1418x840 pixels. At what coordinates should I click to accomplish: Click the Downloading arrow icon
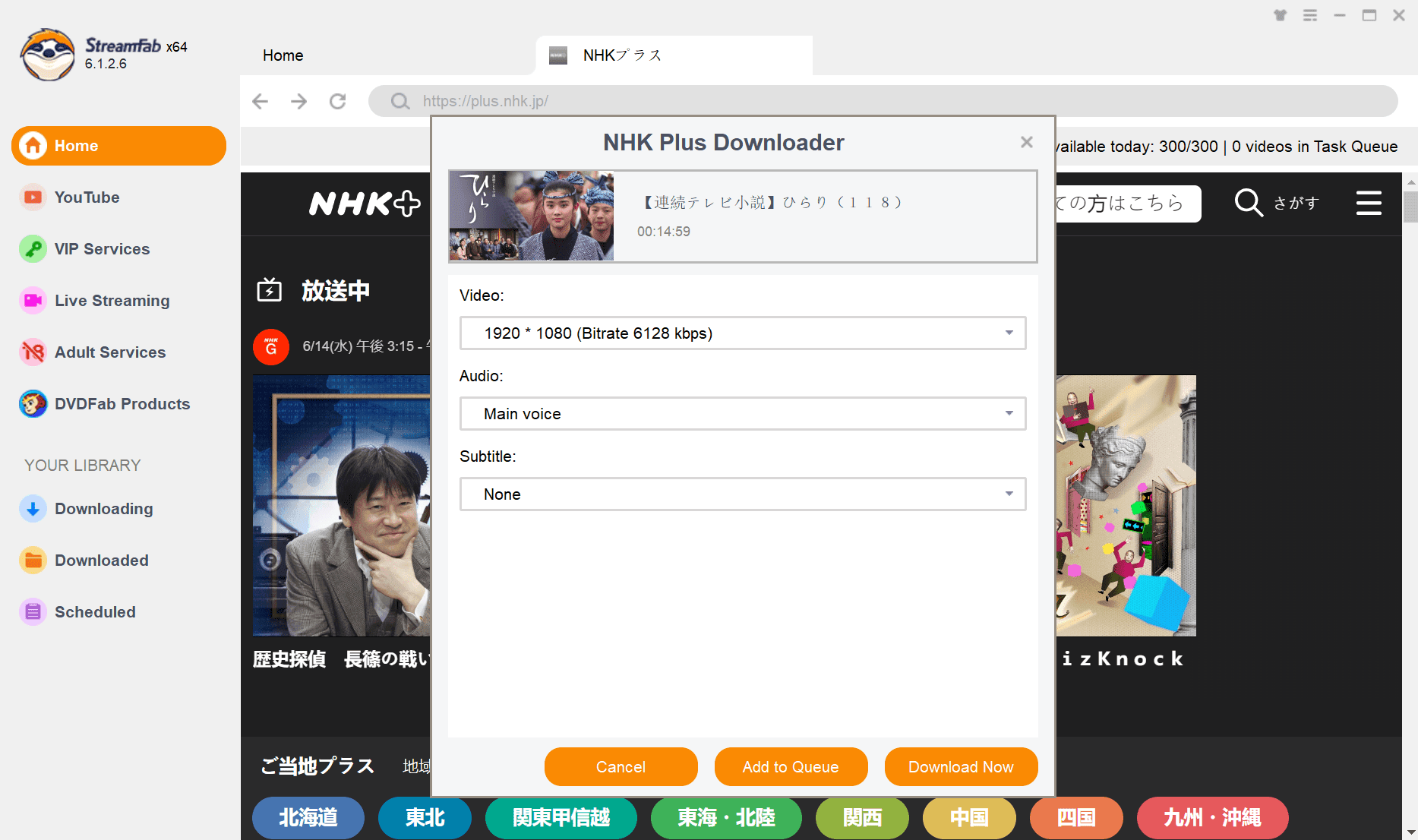(33, 509)
